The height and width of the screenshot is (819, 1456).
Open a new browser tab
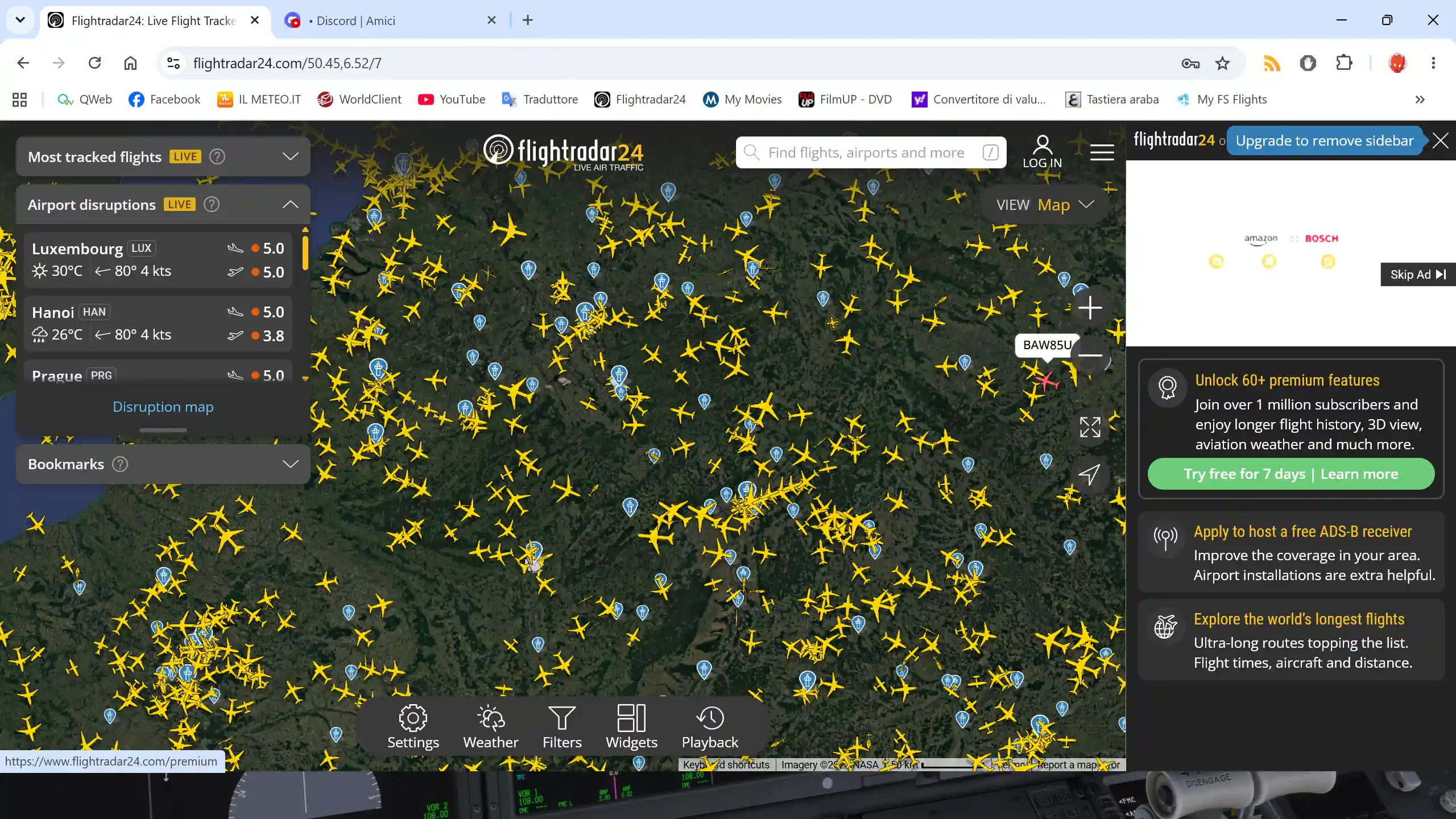(528, 20)
